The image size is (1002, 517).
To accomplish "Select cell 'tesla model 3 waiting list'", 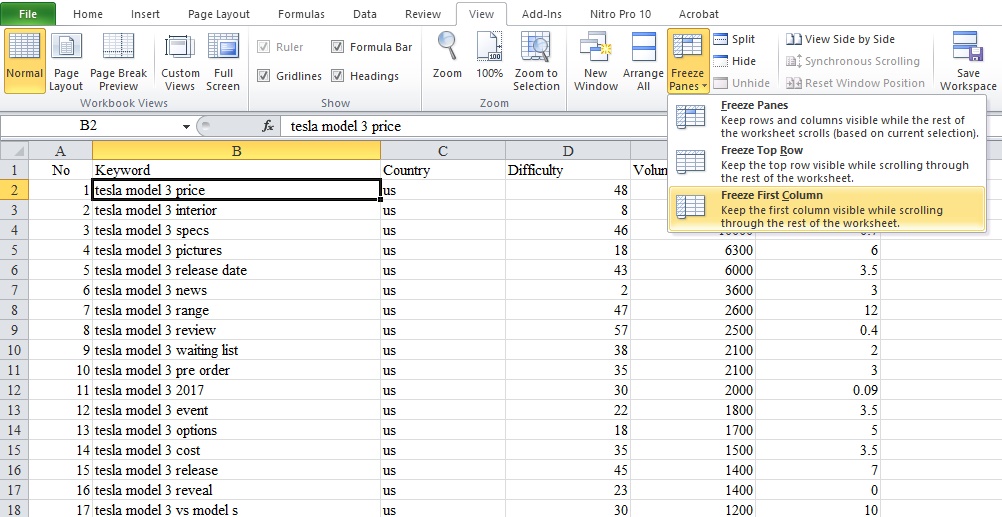I will click(236, 350).
